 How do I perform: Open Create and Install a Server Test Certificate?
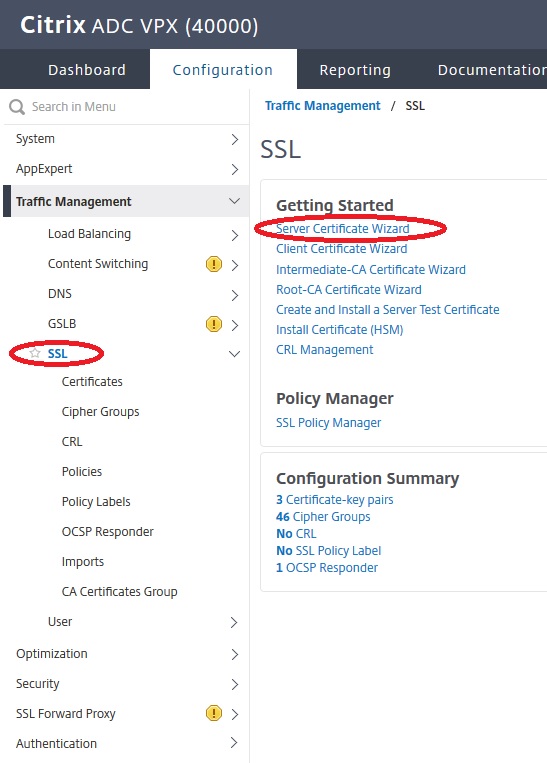tap(388, 309)
